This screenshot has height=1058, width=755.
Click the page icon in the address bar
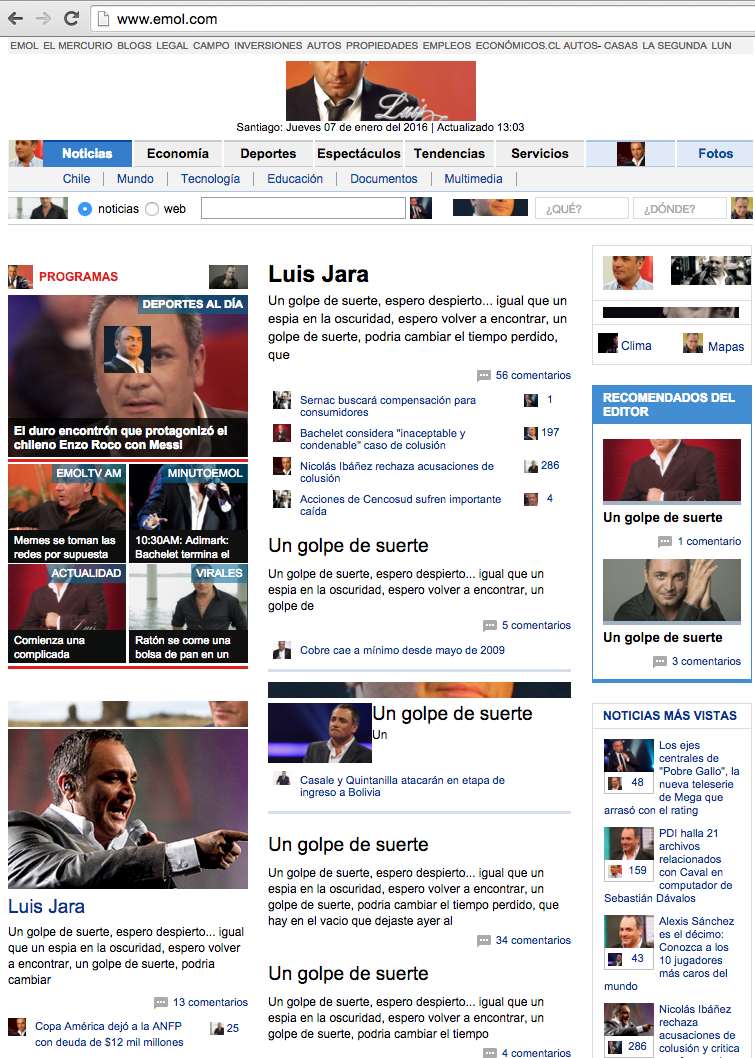tap(103, 19)
